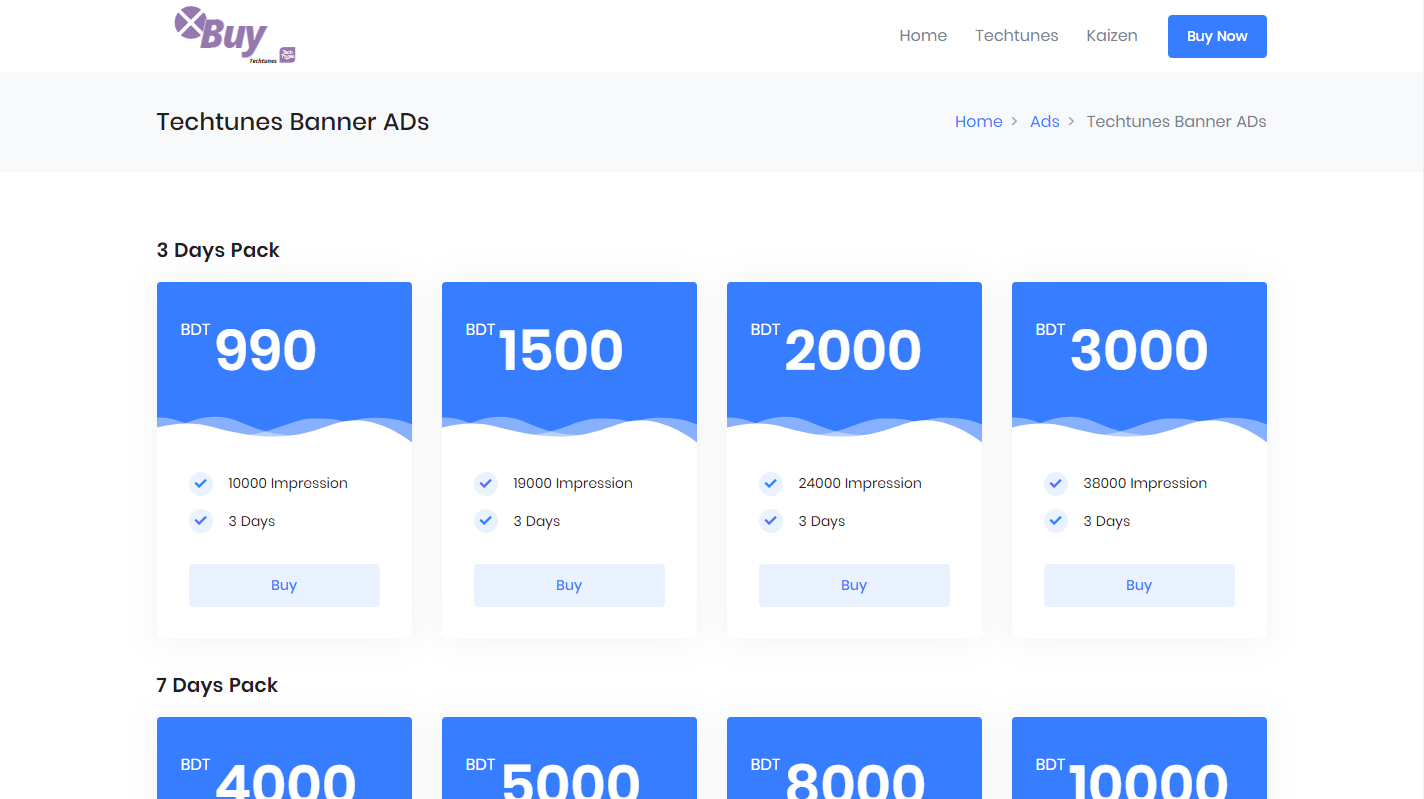Screen dimensions: 1424x799
Task: Click Techtunes Banner ADs breadcrumb text
Action: [x=1177, y=122]
